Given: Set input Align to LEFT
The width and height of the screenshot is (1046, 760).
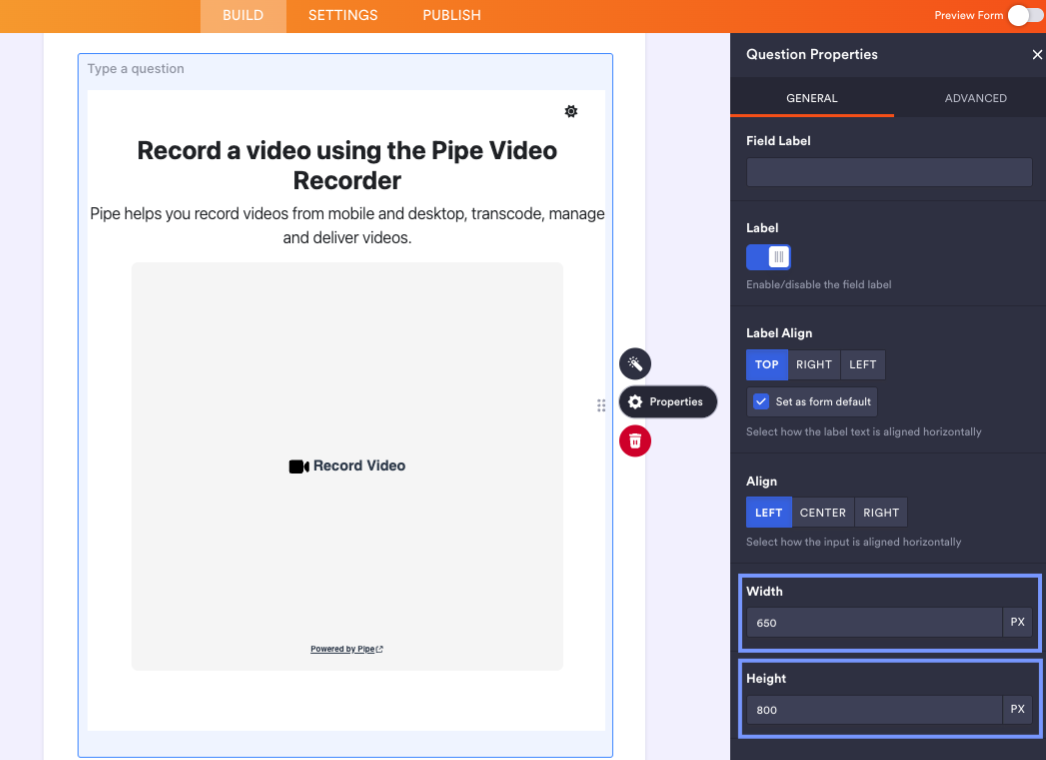Looking at the screenshot, I should 768,512.
